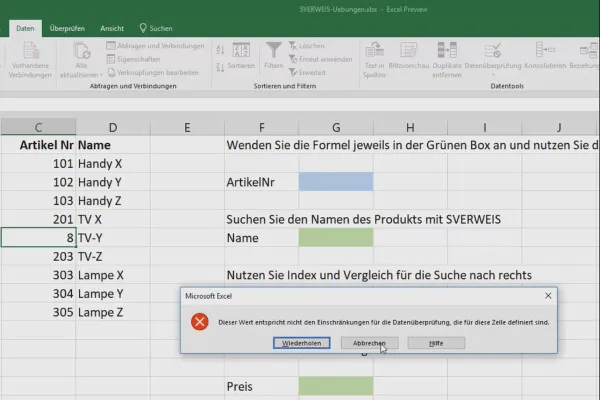
Task: Click the red error icon in dialog
Action: click(200, 322)
